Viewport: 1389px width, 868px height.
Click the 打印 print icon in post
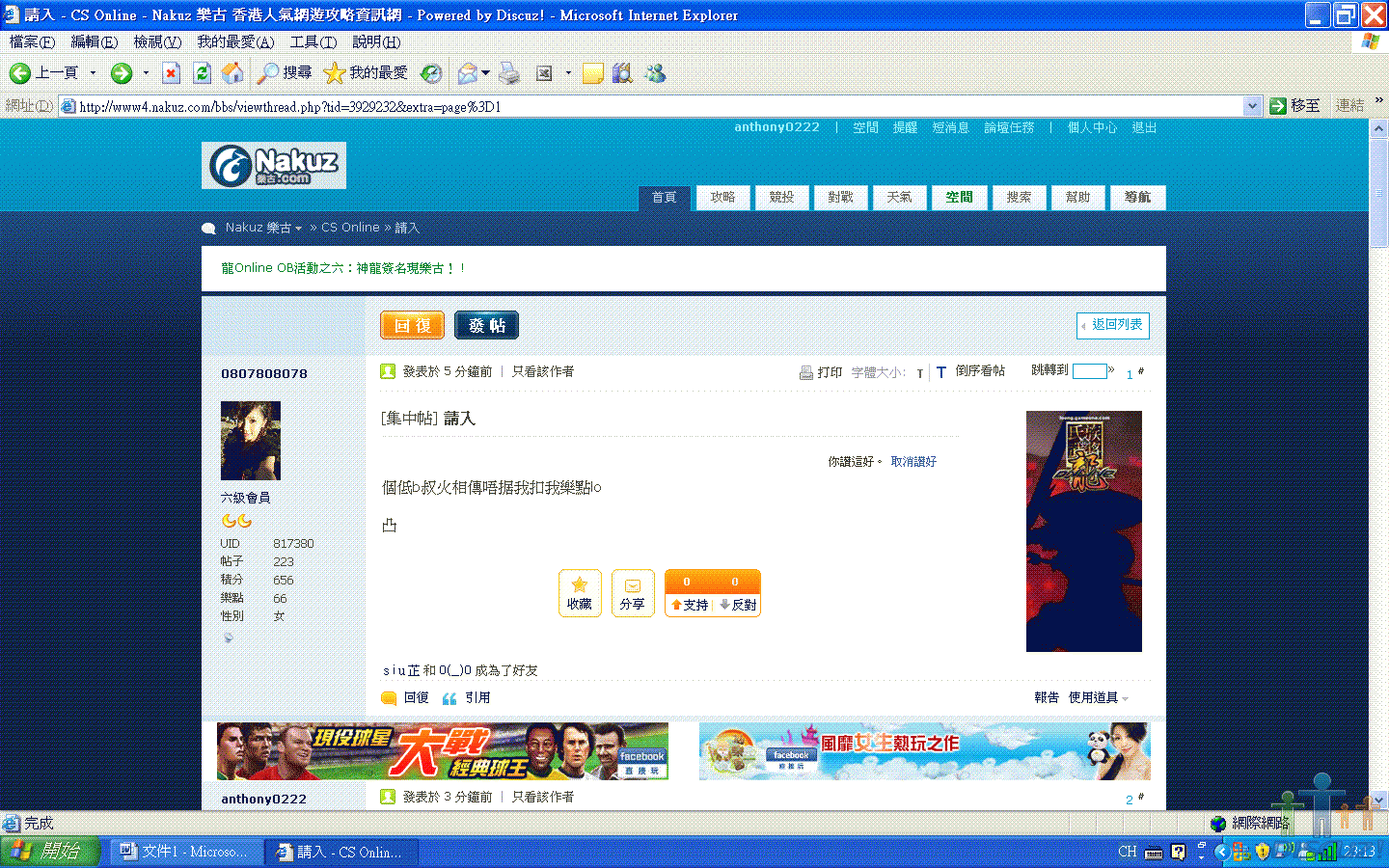821,372
